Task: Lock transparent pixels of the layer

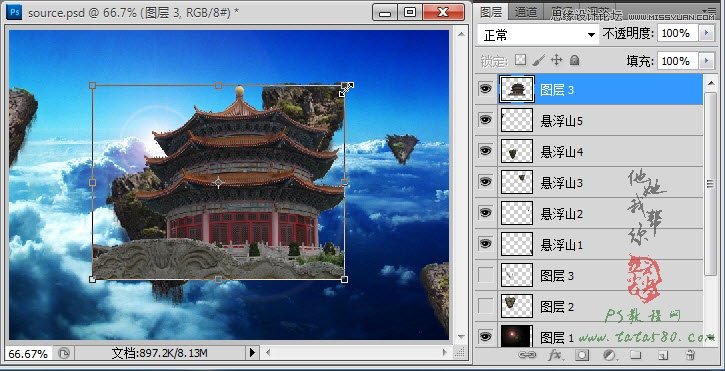Action: pos(521,60)
